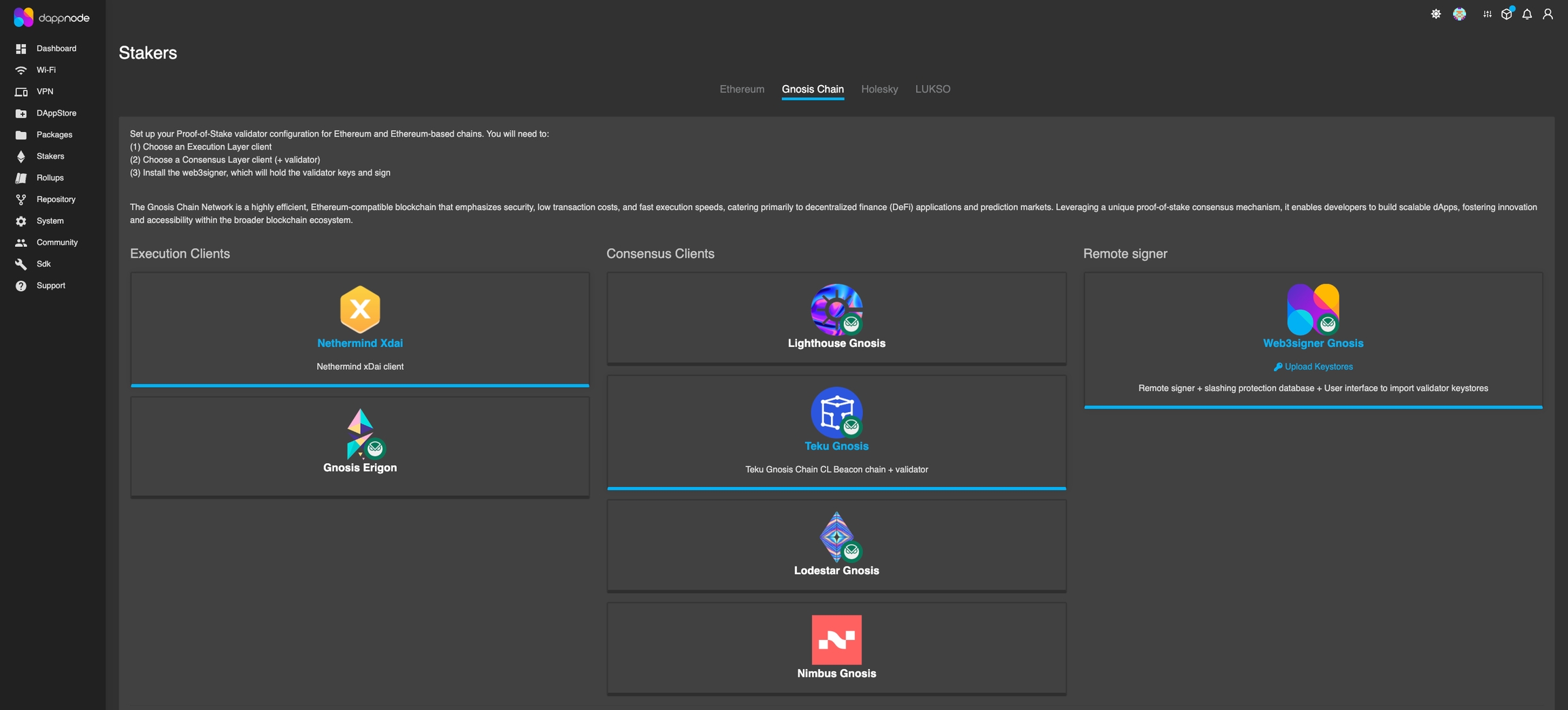Screen dimensions: 1568x710
Task: Switch to the Holesky tab
Action: point(879,89)
